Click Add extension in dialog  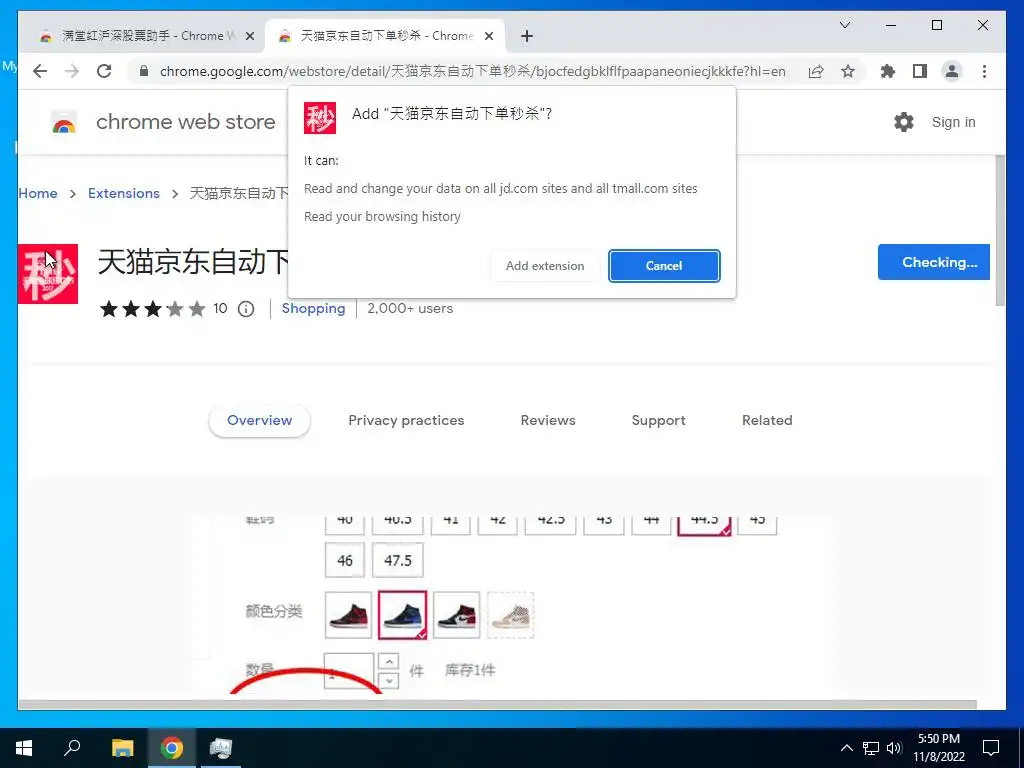click(545, 266)
